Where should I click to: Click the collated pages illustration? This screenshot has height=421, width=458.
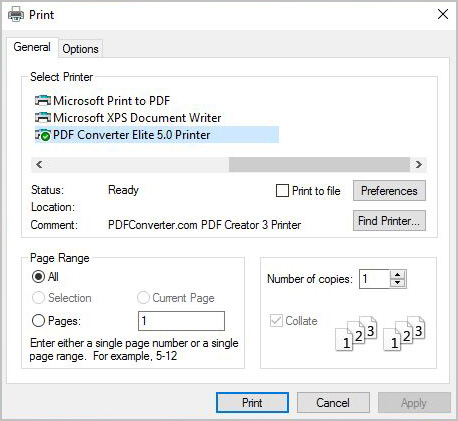[x=380, y=333]
